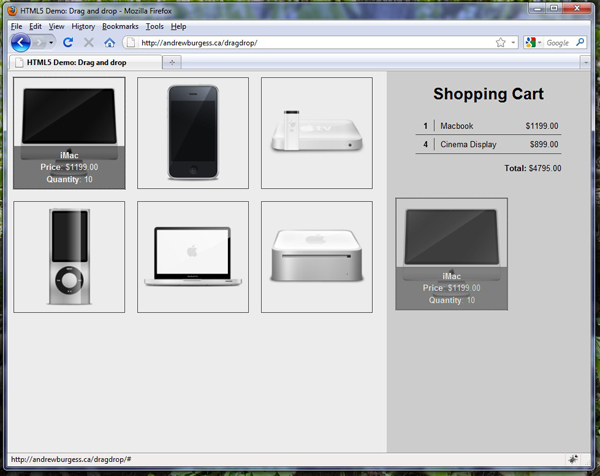Click the Stop loading X icon
This screenshot has width=600, height=476.
(89, 42)
